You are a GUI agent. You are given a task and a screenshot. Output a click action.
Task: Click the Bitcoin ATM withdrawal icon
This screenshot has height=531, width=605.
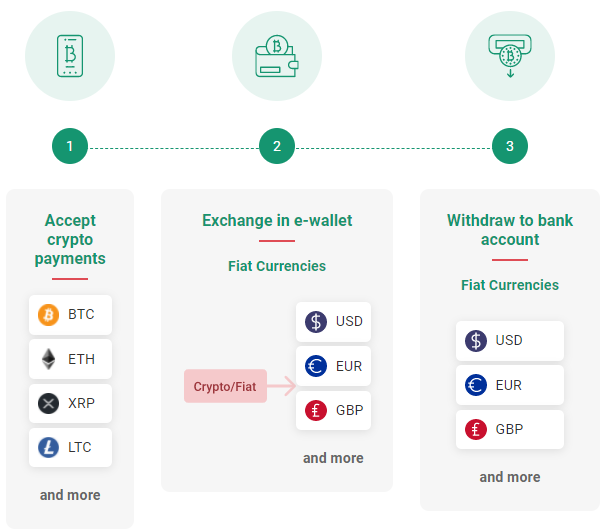coord(510,56)
